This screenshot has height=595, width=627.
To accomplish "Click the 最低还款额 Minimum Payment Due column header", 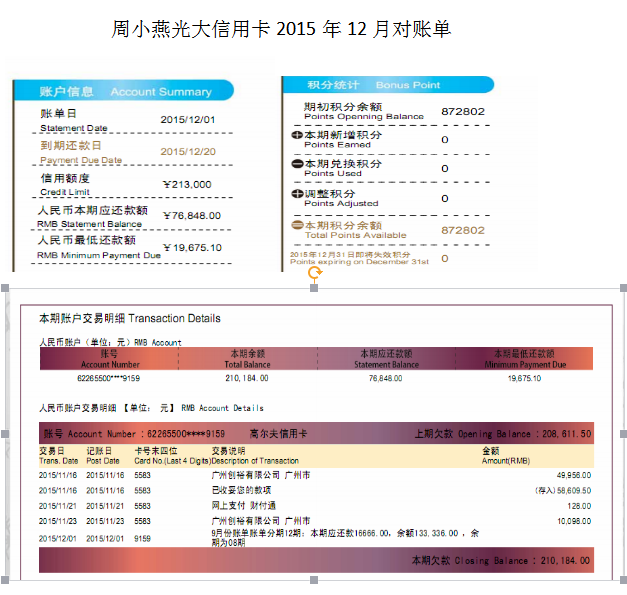I will pyautogui.click(x=524, y=359).
